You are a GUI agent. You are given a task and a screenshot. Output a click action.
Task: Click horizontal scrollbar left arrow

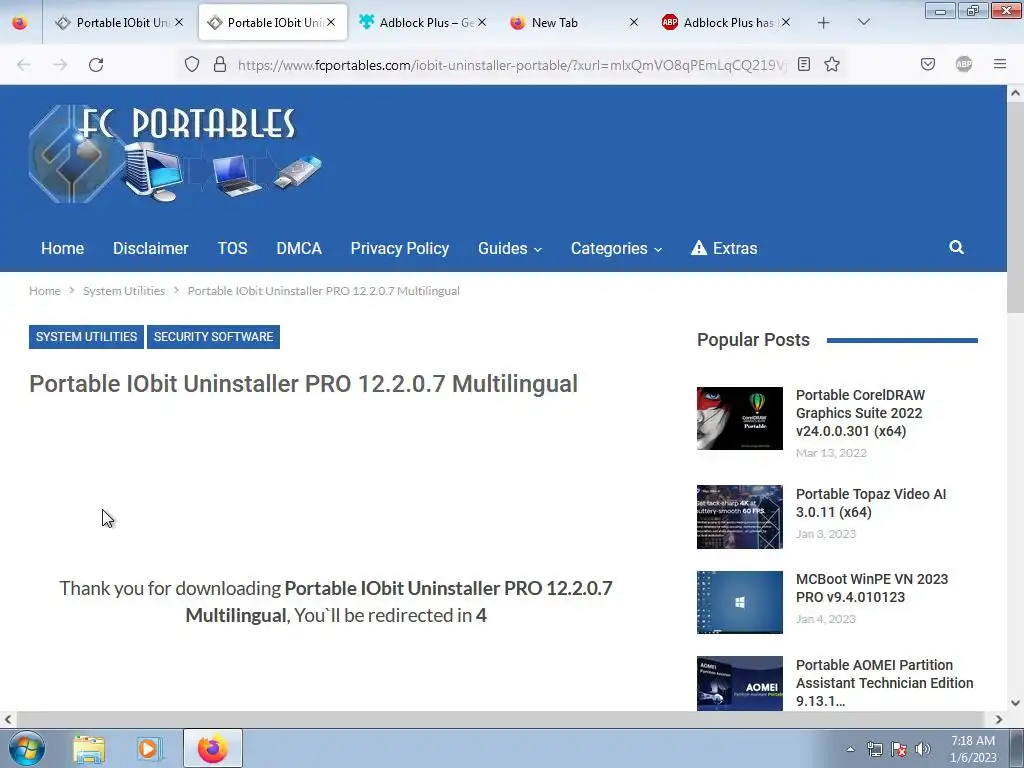click(x=8, y=720)
